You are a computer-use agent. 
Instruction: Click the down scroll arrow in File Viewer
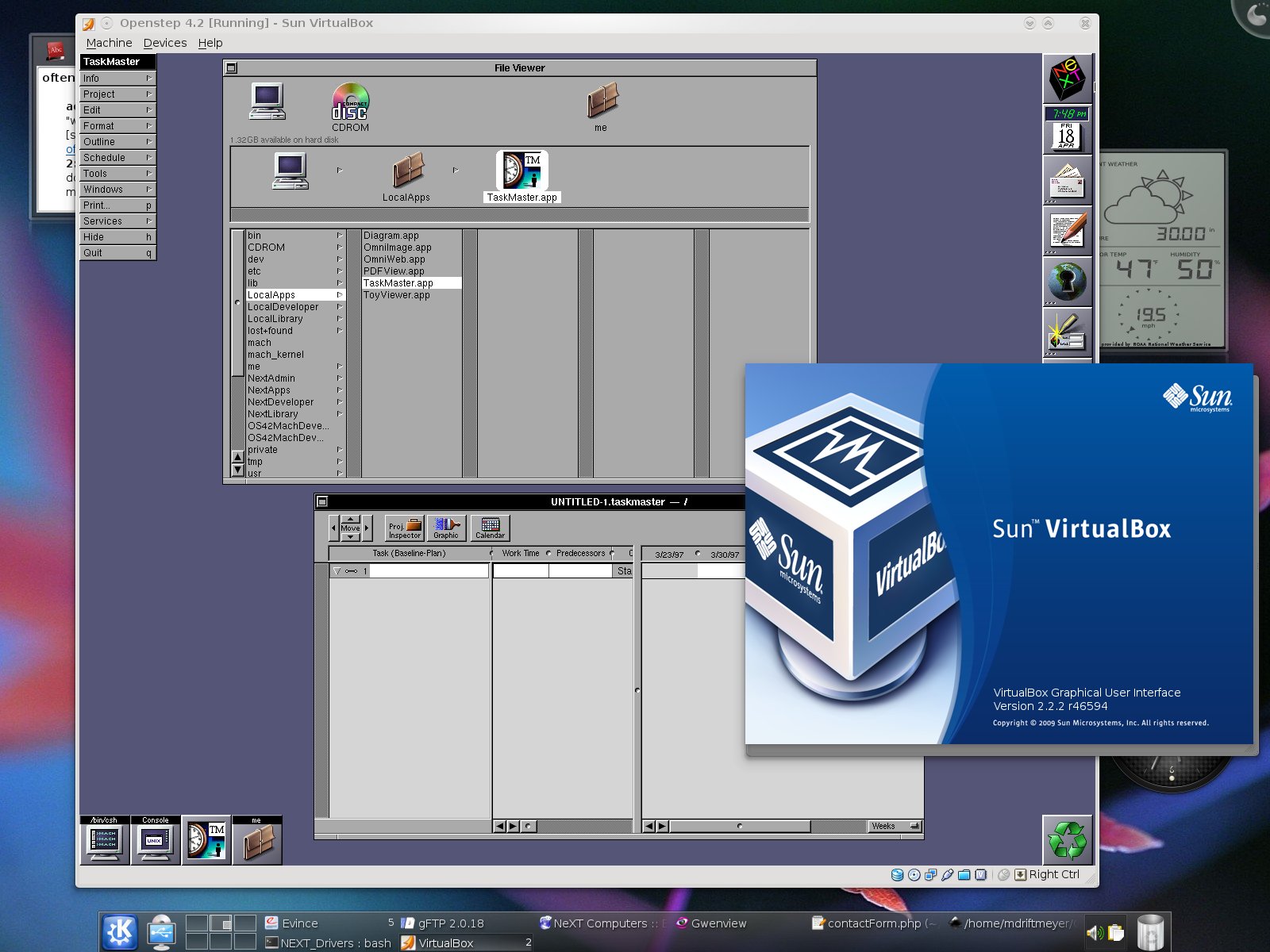pyautogui.click(x=237, y=470)
